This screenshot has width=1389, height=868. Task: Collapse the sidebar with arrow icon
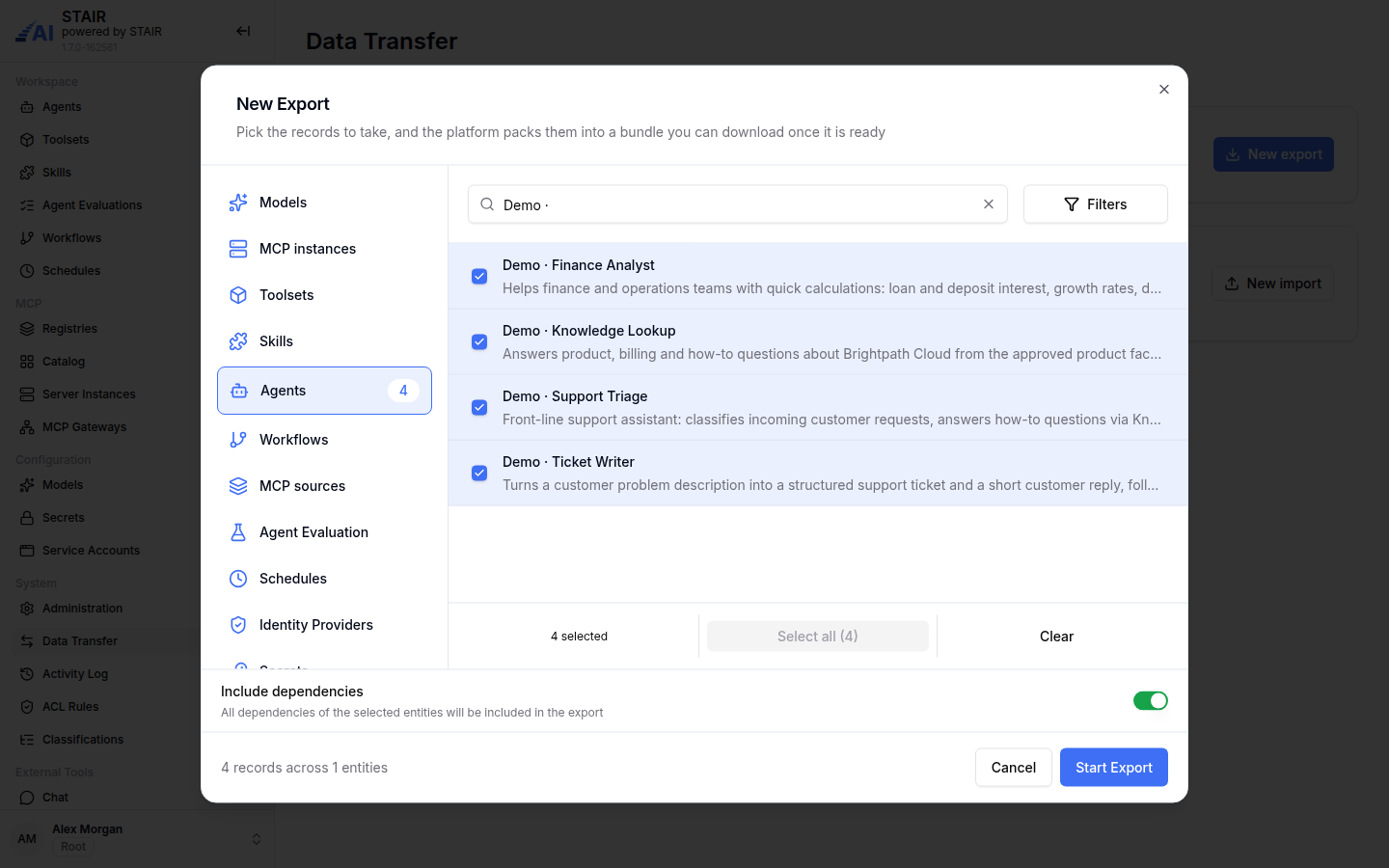(x=243, y=31)
